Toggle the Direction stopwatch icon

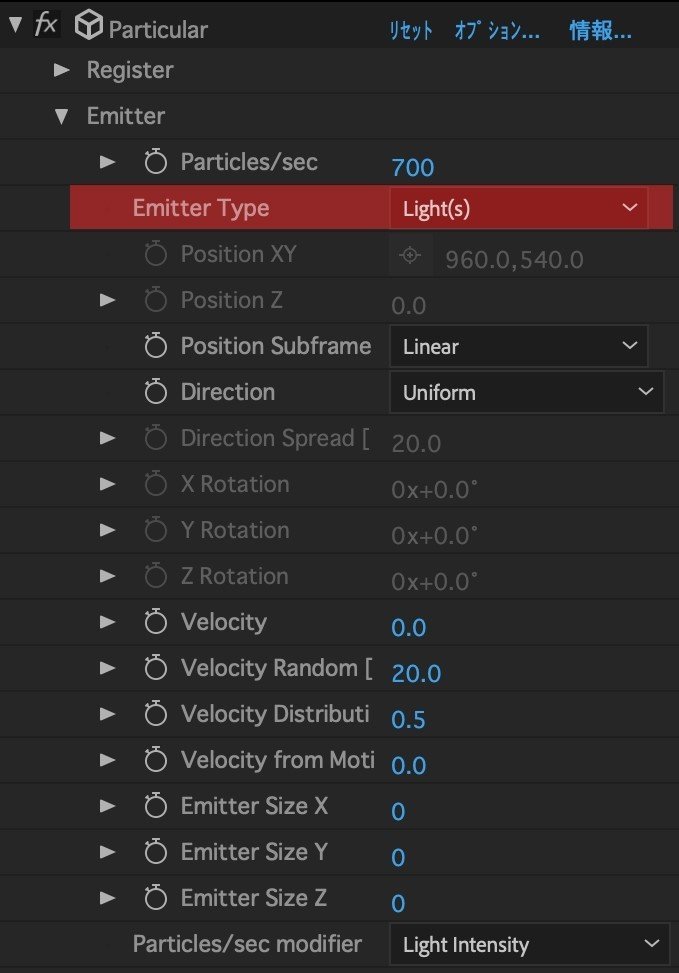click(x=155, y=392)
